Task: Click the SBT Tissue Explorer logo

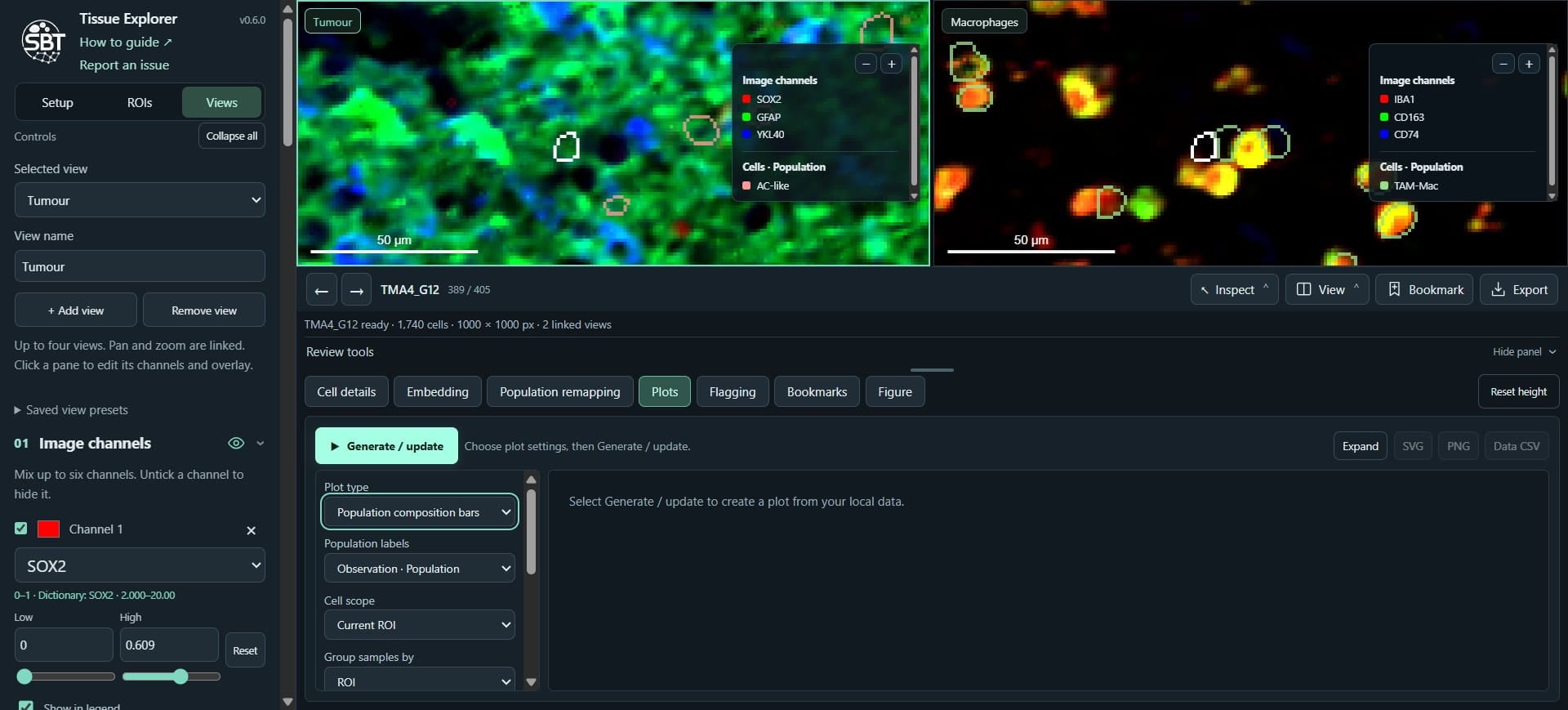Action: [43, 41]
